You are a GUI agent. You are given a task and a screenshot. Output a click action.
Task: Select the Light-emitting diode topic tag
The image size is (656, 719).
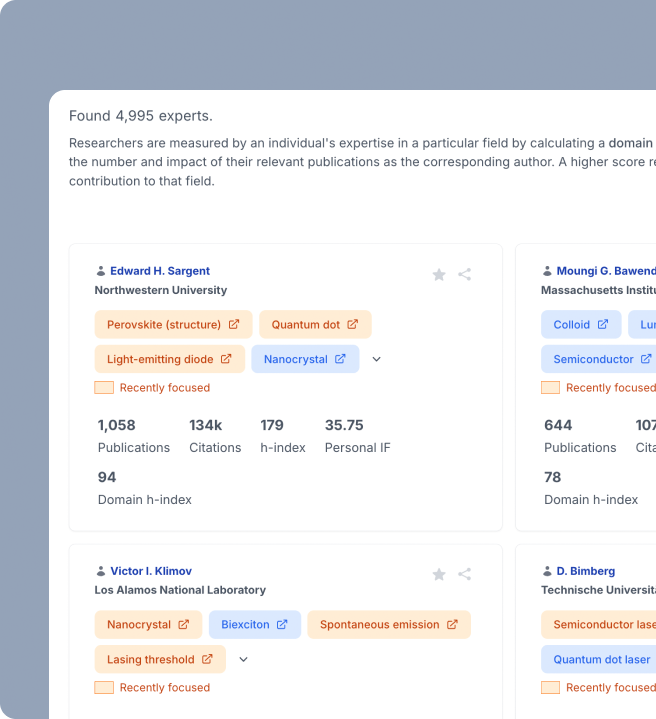click(x=170, y=359)
